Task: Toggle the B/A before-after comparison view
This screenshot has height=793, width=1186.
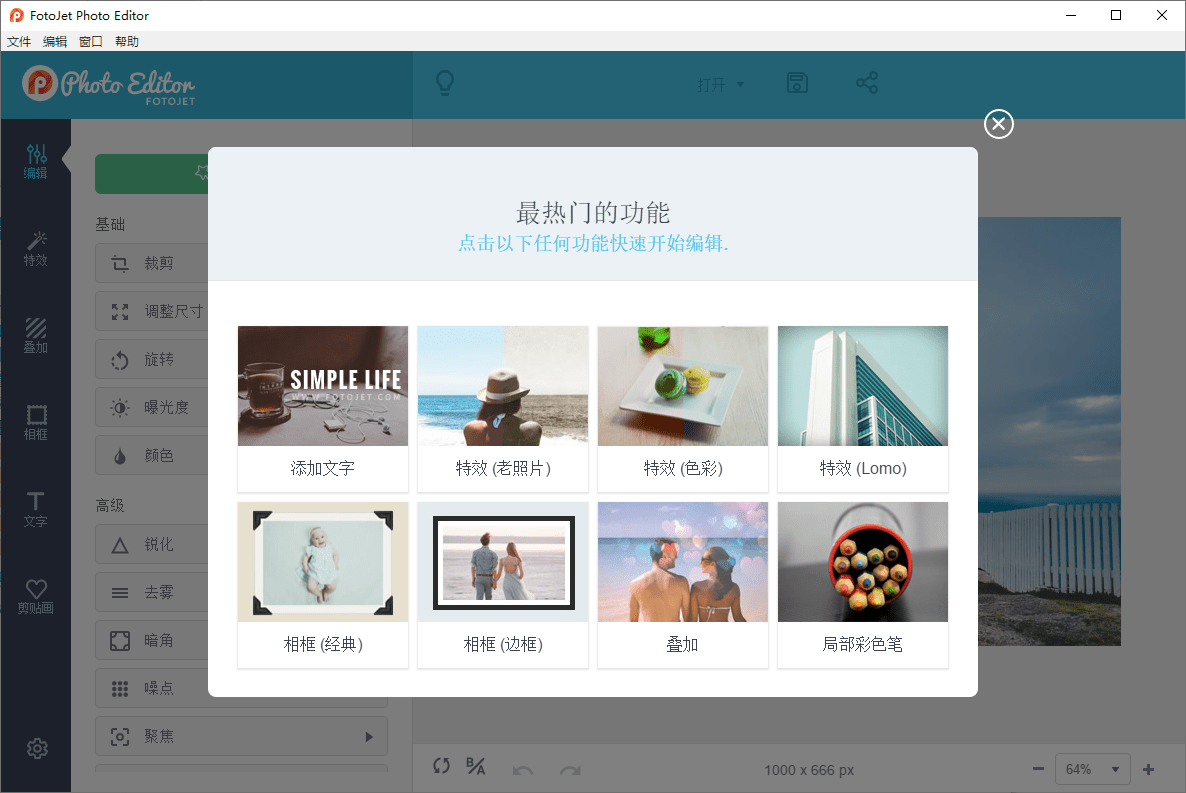Action: pyautogui.click(x=476, y=766)
